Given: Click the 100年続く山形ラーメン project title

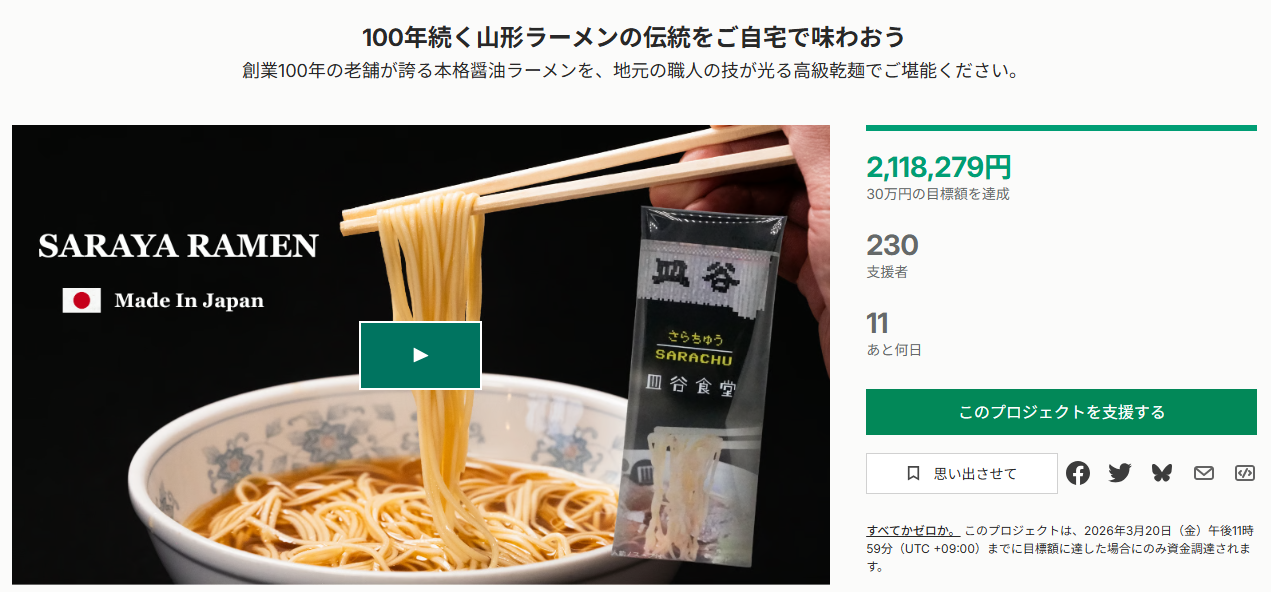Looking at the screenshot, I should pos(634,37).
